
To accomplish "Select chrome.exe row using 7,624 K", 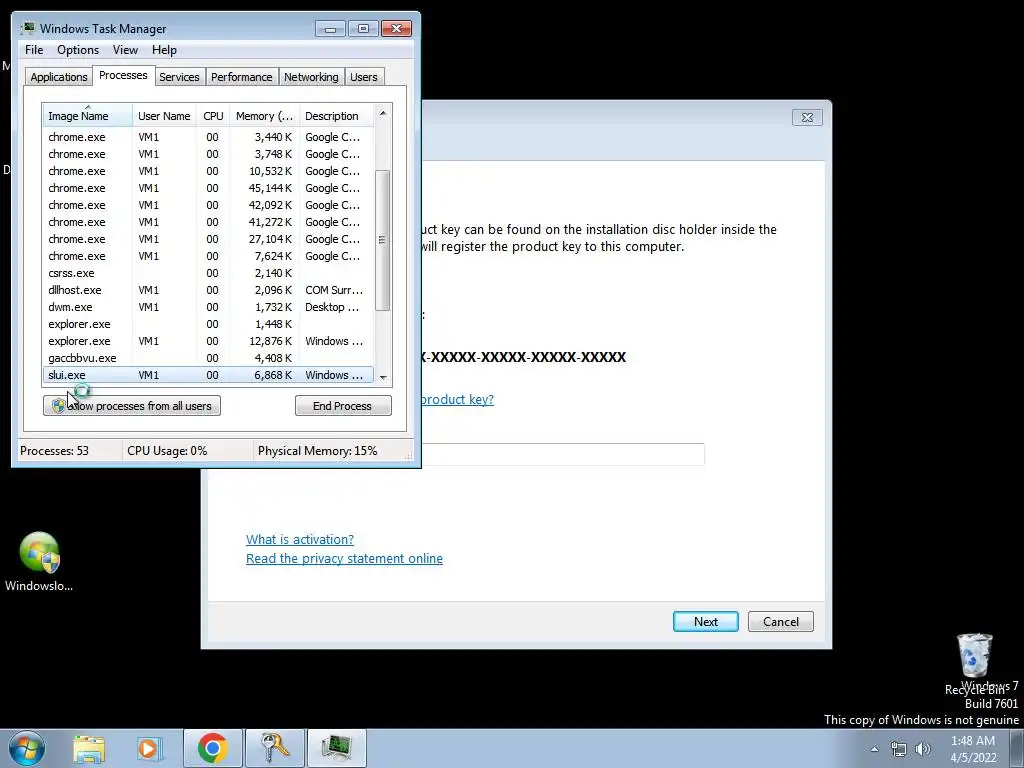I will (x=208, y=256).
